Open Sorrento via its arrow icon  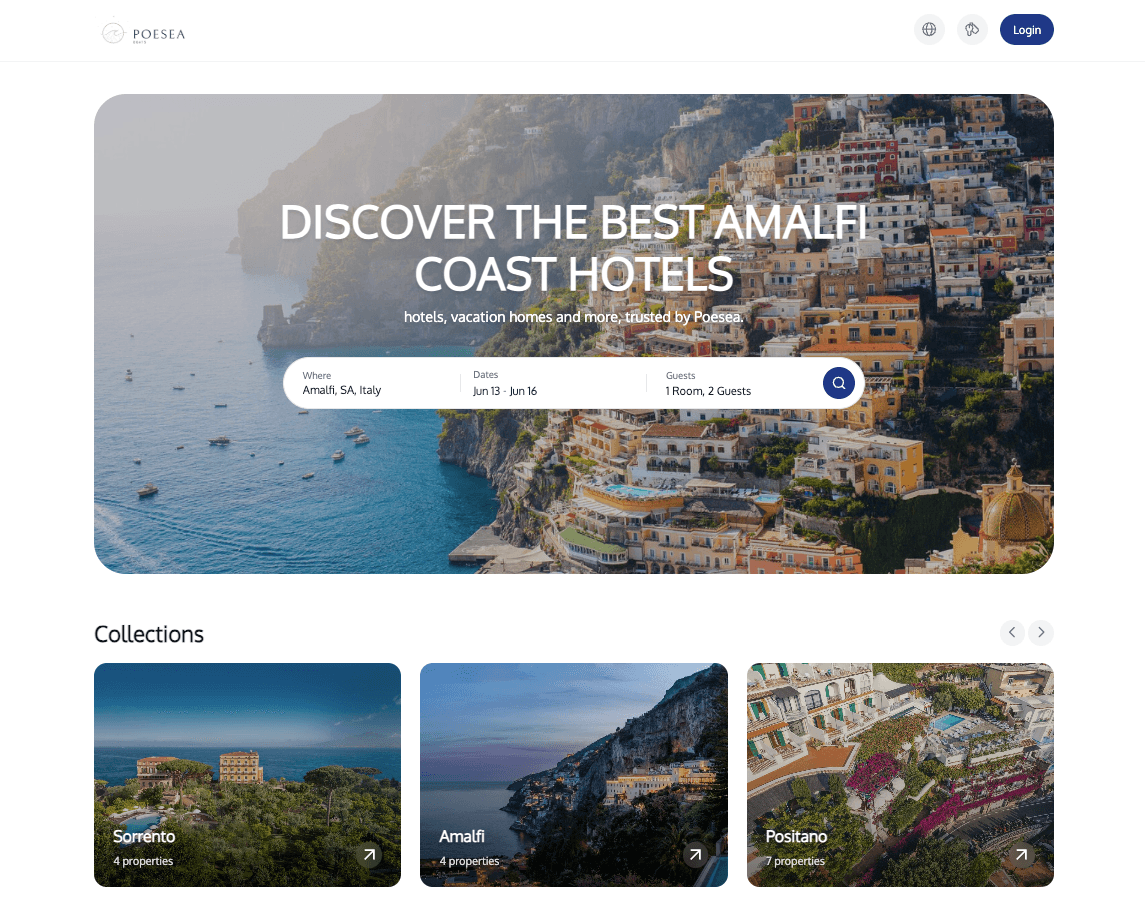(x=369, y=854)
